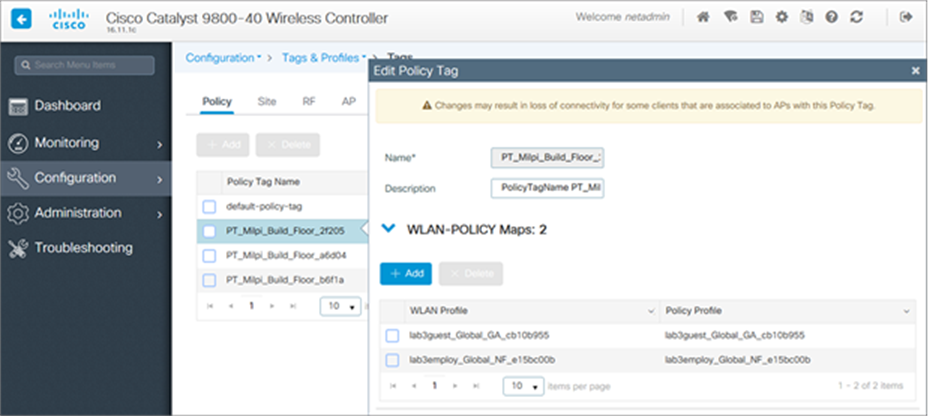Click the Search Menu Items field
928x416 pixels.
click(84, 65)
